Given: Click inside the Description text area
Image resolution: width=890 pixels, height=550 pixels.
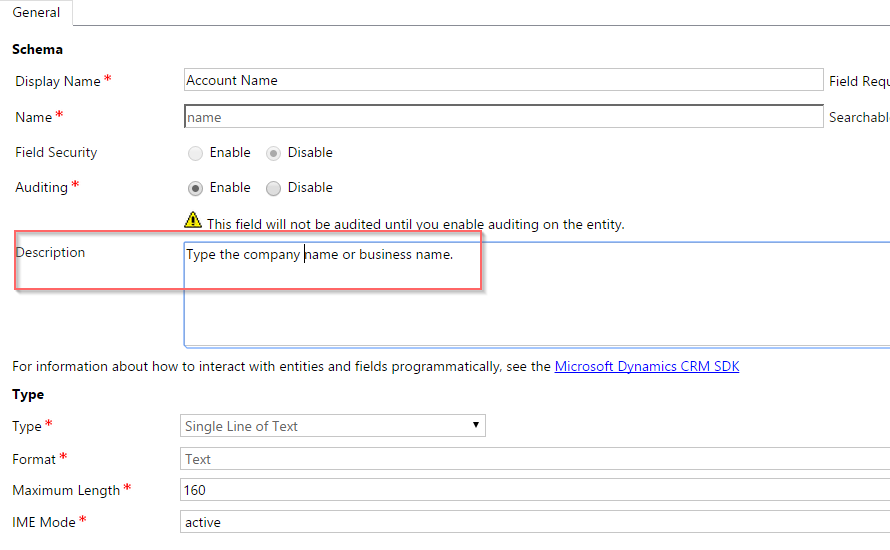Looking at the screenshot, I should coord(536,300).
